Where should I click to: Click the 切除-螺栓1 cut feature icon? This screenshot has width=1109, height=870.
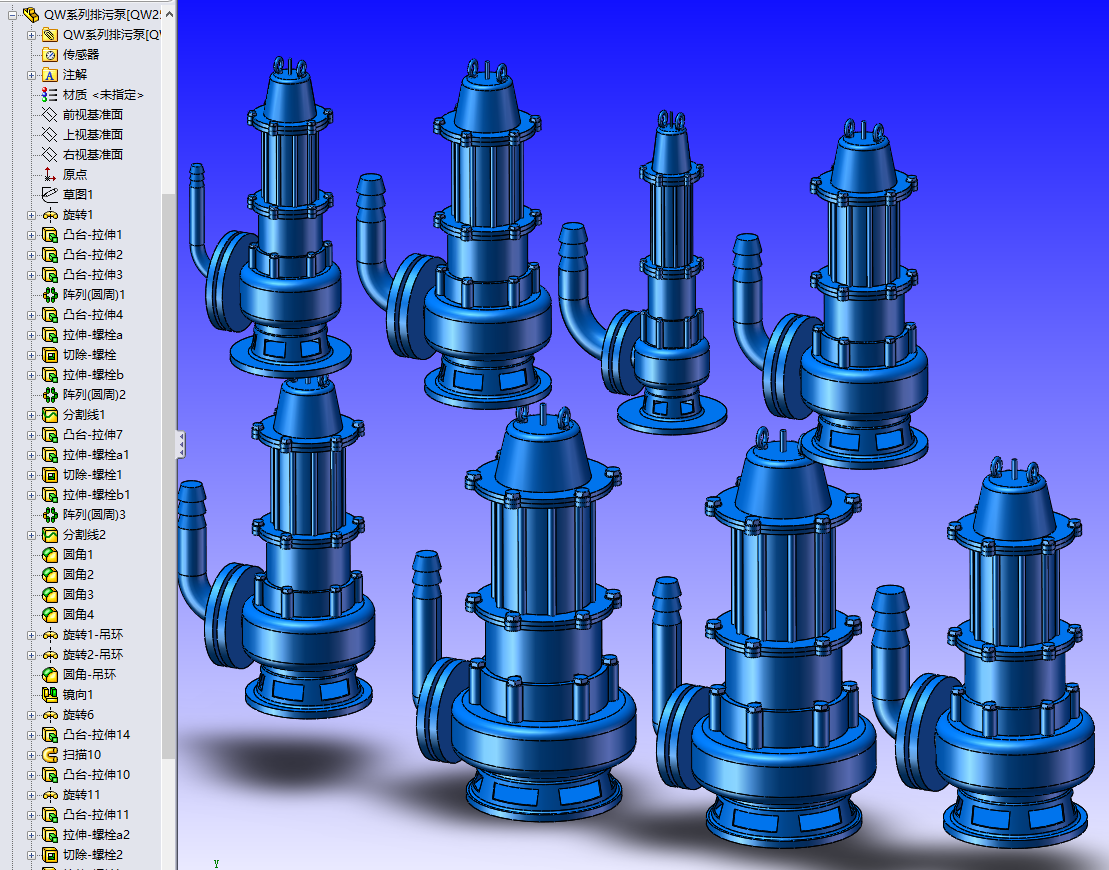(x=50, y=475)
